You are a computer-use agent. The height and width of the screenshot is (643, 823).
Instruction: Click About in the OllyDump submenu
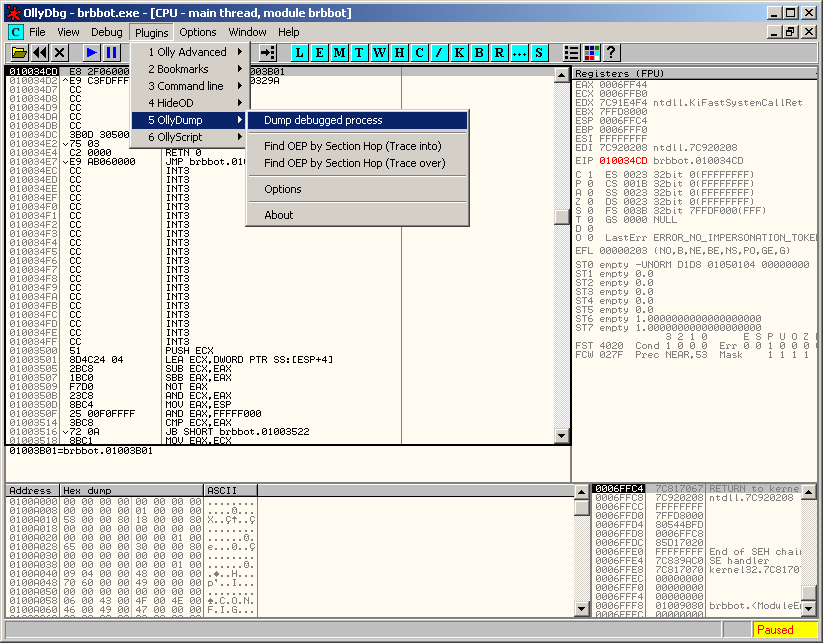point(279,215)
